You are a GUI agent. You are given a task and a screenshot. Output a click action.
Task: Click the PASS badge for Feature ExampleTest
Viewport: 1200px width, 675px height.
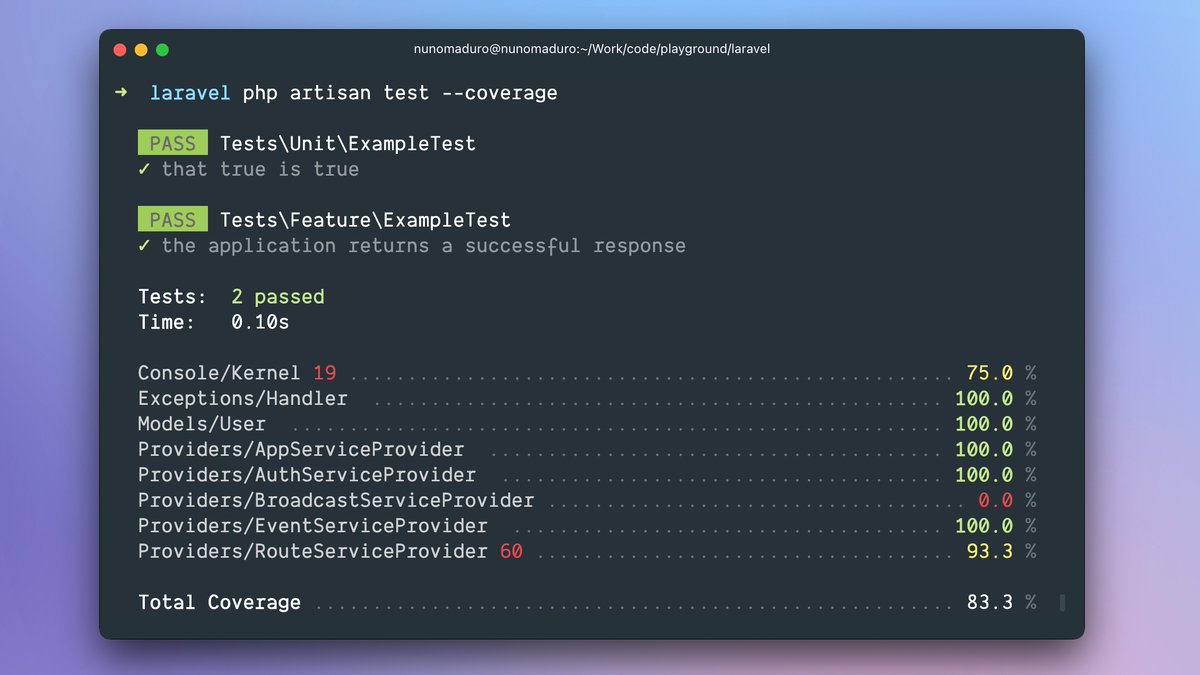173,220
